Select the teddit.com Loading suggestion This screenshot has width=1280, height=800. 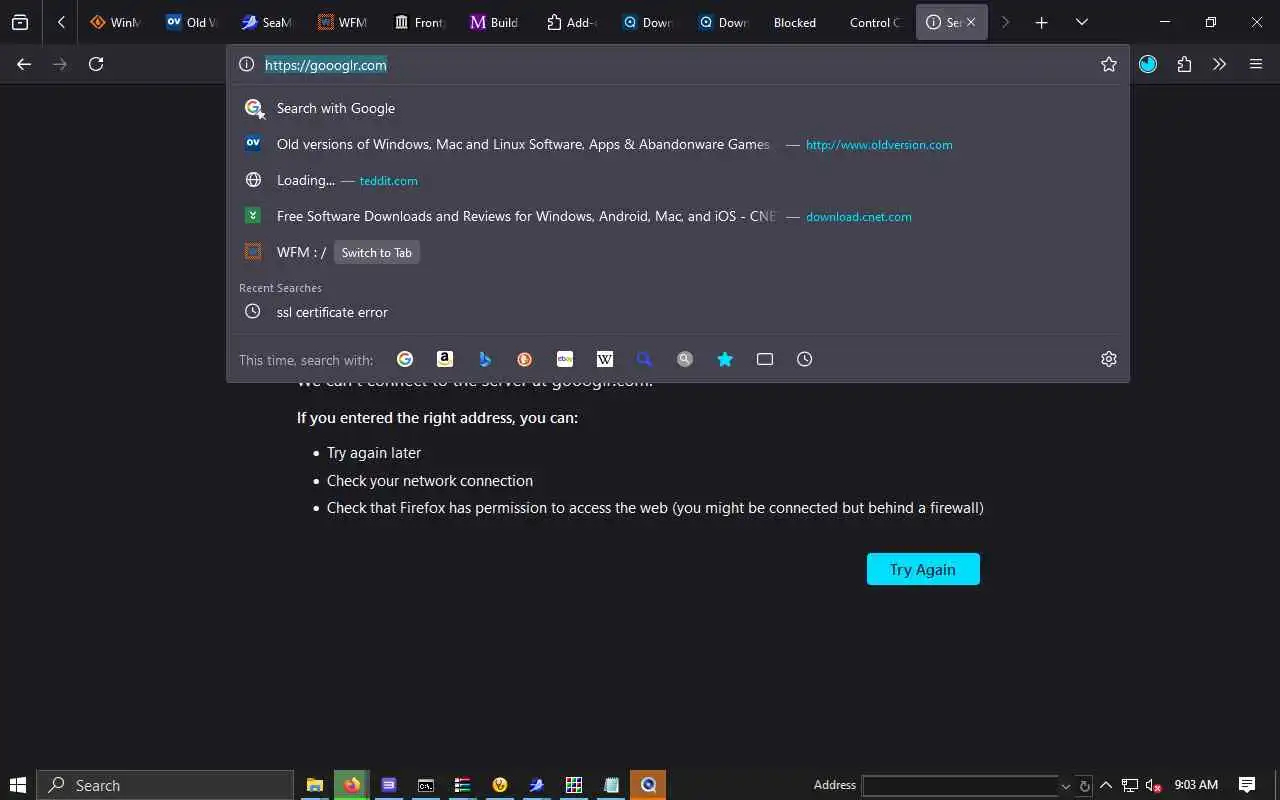(678, 180)
